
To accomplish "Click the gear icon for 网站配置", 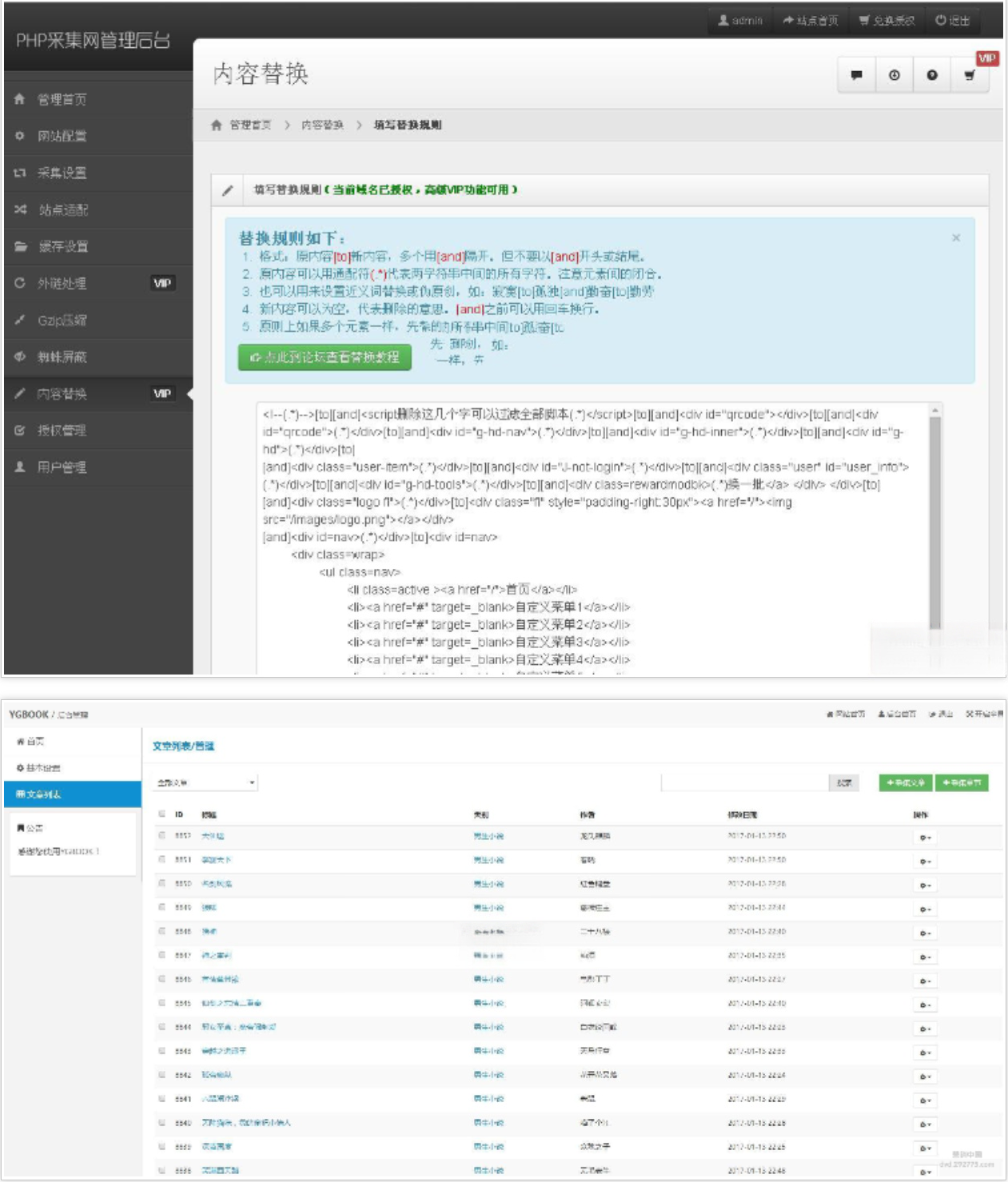I will pyautogui.click(x=20, y=136).
